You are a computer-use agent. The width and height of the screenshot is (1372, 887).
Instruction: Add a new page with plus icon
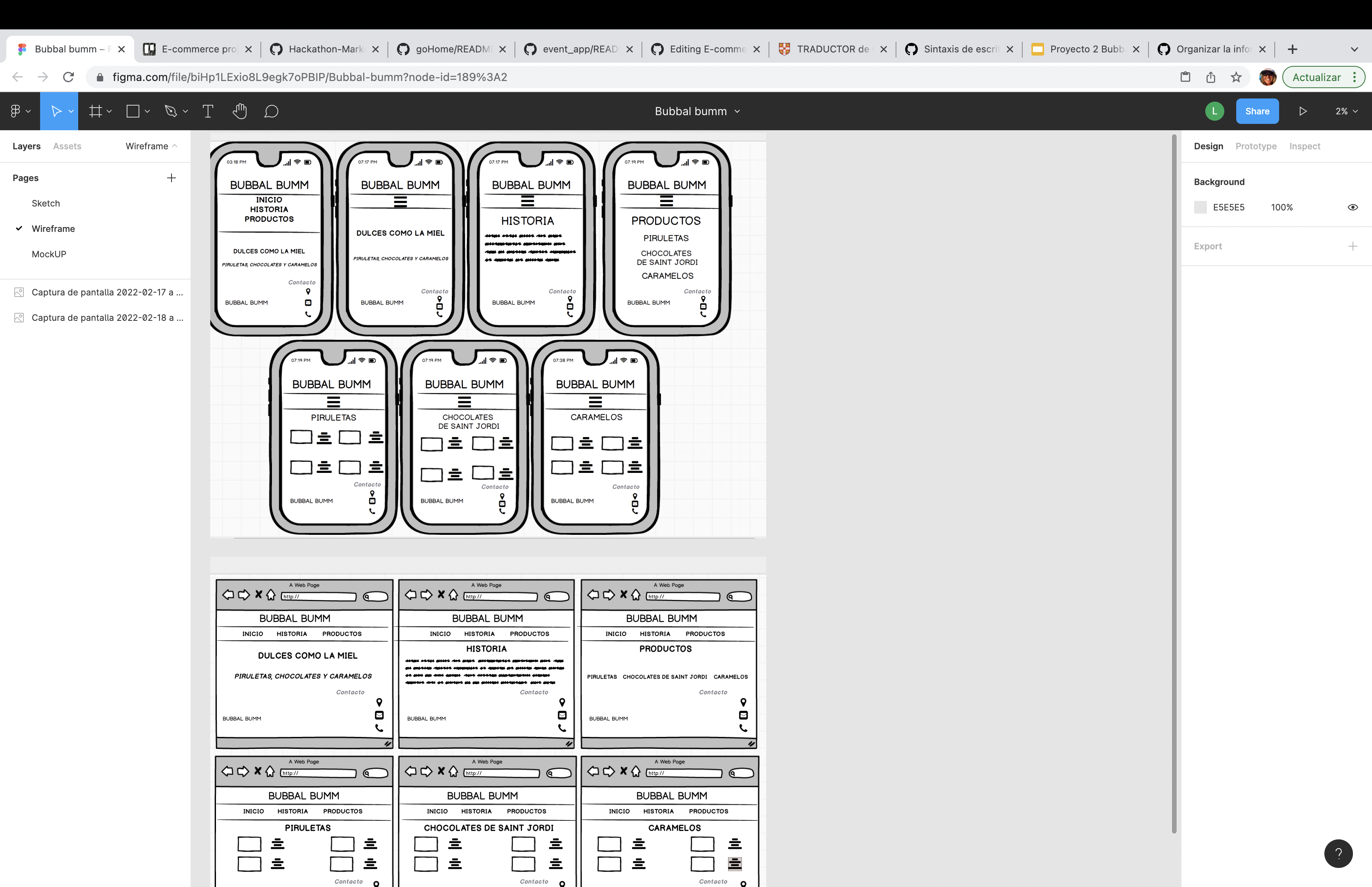(171, 178)
